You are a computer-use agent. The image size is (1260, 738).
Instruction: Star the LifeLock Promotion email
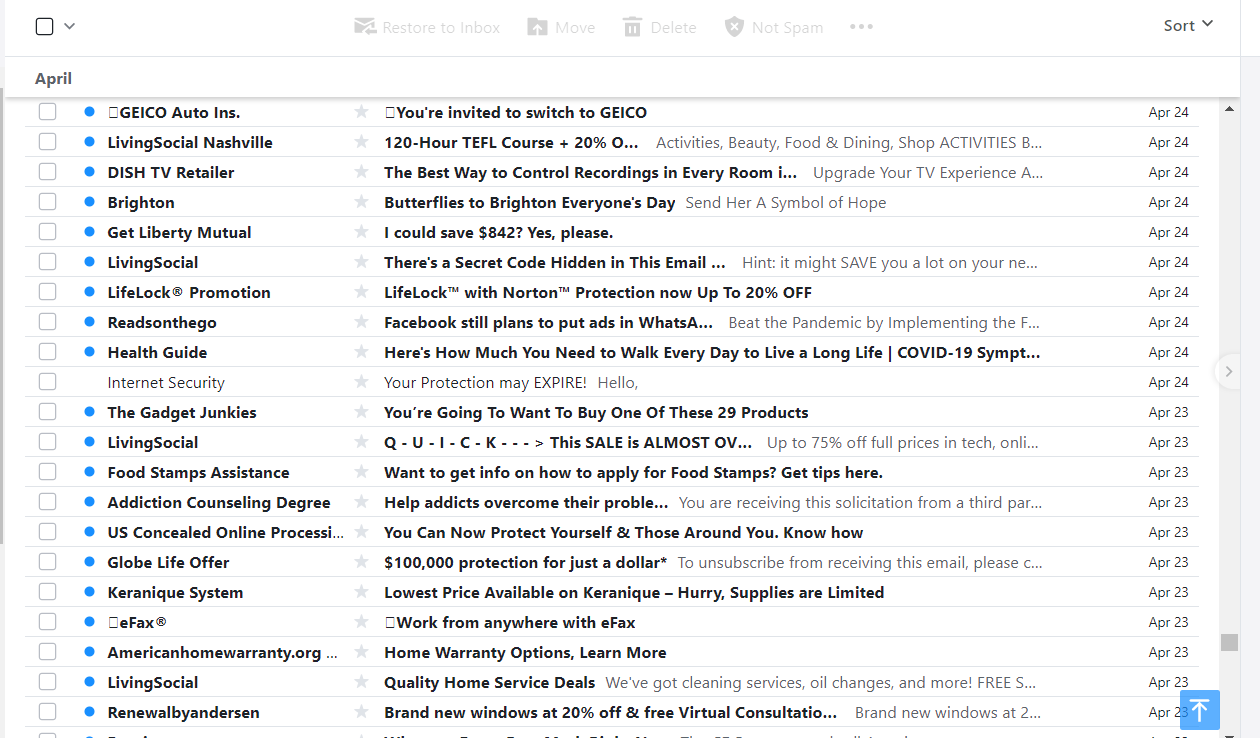[x=361, y=292]
